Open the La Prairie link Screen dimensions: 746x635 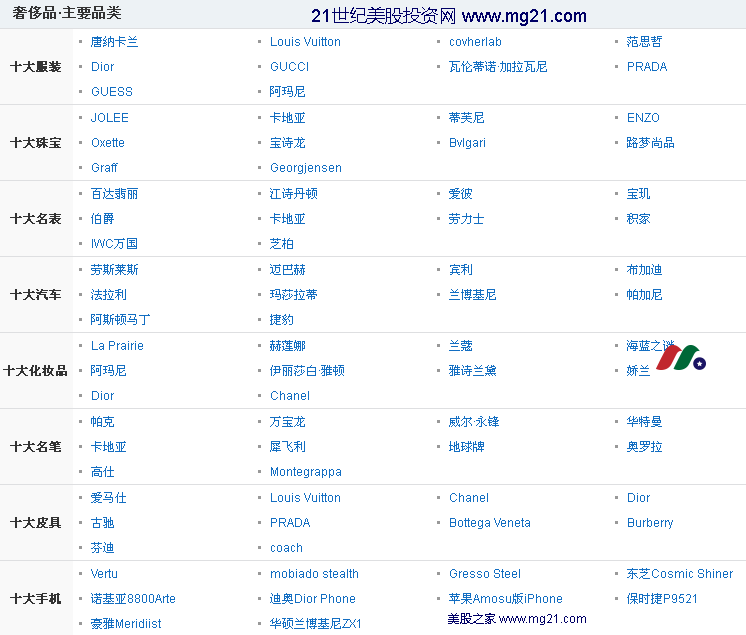click(x=118, y=346)
